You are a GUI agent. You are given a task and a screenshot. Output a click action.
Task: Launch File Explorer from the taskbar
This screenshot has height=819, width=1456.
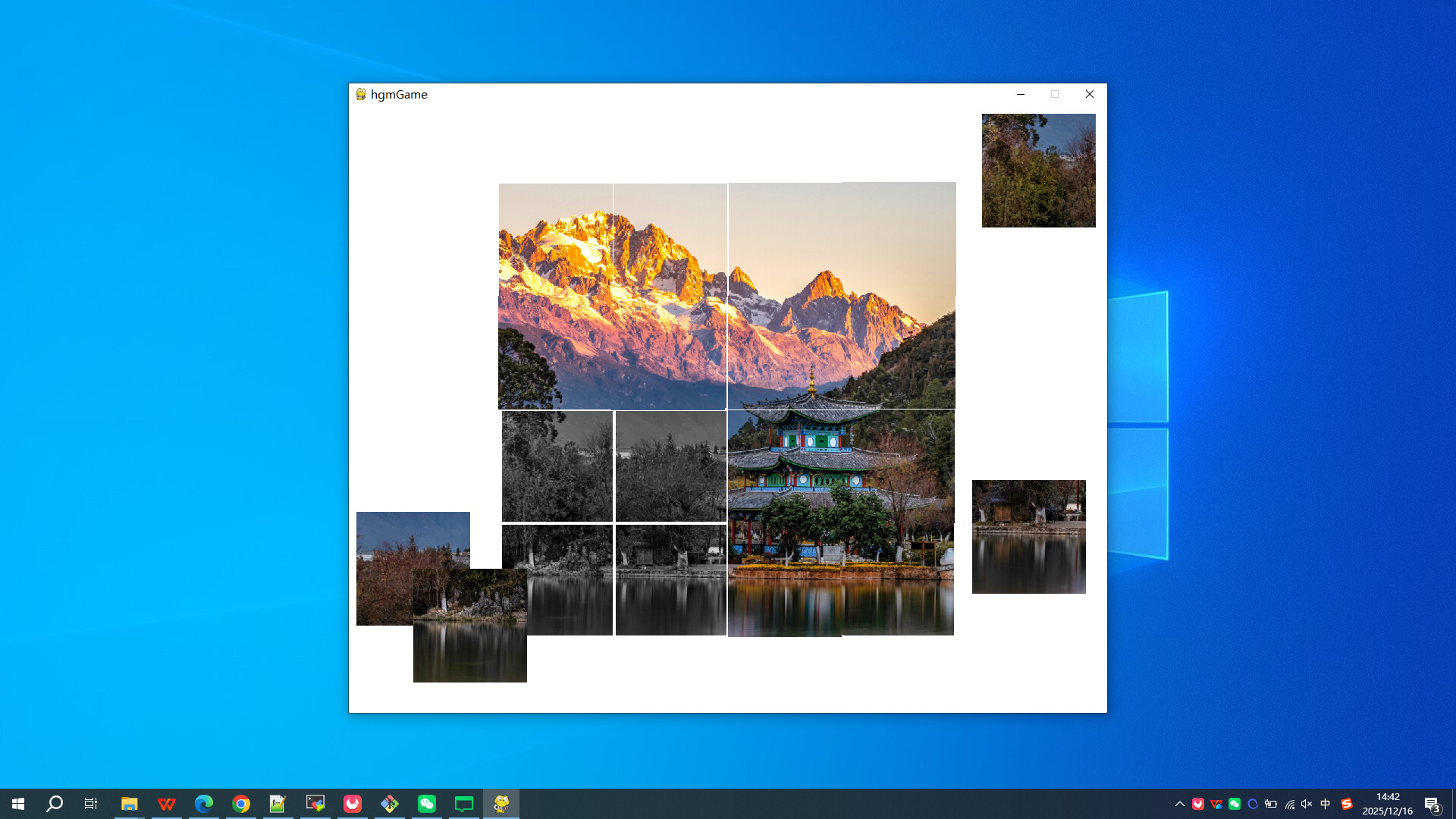129,803
